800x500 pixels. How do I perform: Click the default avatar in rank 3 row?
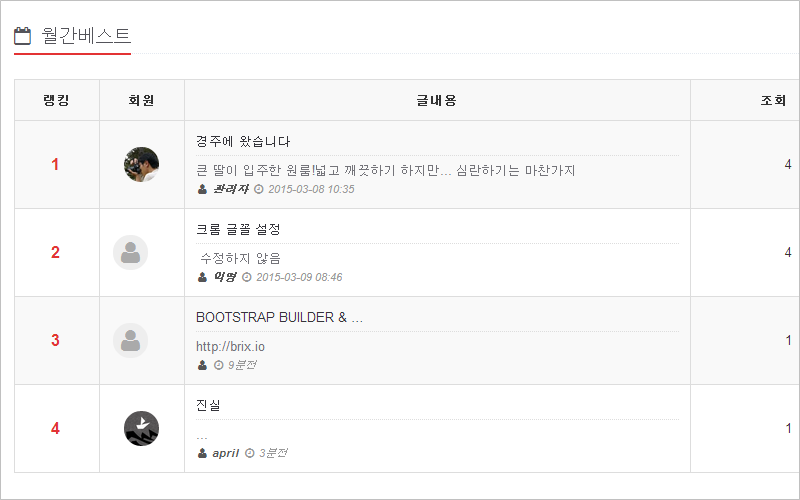130,340
